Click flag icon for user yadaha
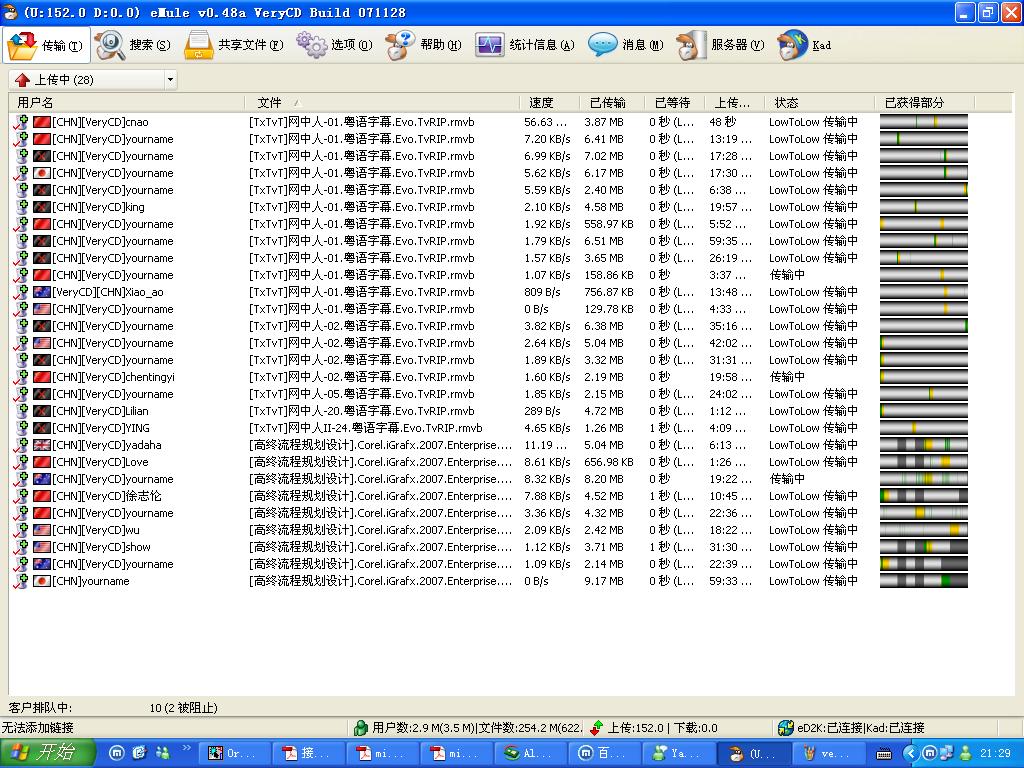This screenshot has width=1024, height=768. [x=42, y=445]
